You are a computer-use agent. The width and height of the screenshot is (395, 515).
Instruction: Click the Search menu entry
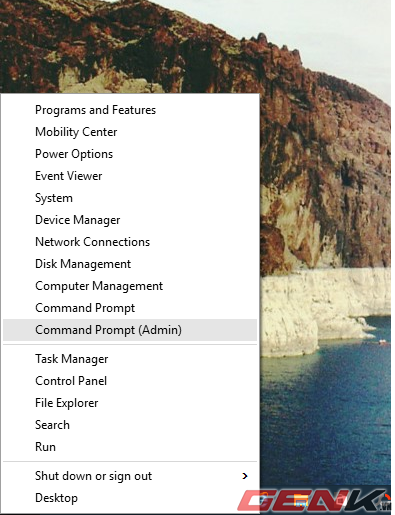pyautogui.click(x=130, y=425)
